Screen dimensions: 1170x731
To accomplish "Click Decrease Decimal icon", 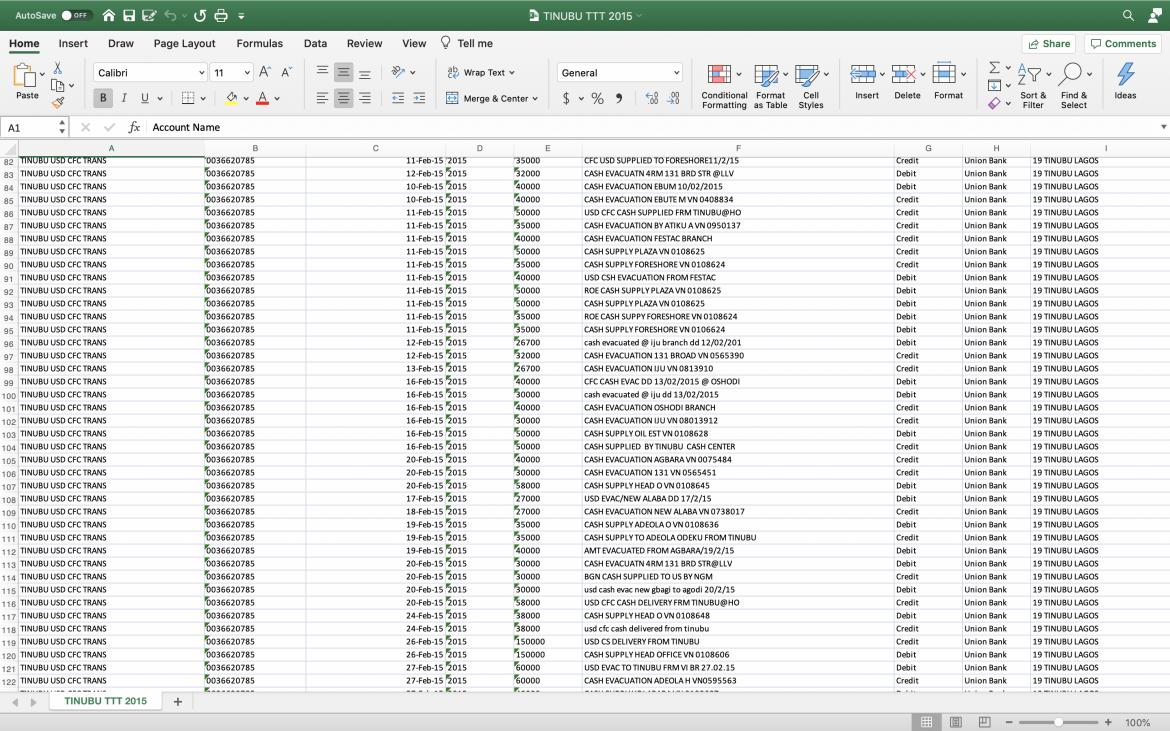I will point(674,98).
